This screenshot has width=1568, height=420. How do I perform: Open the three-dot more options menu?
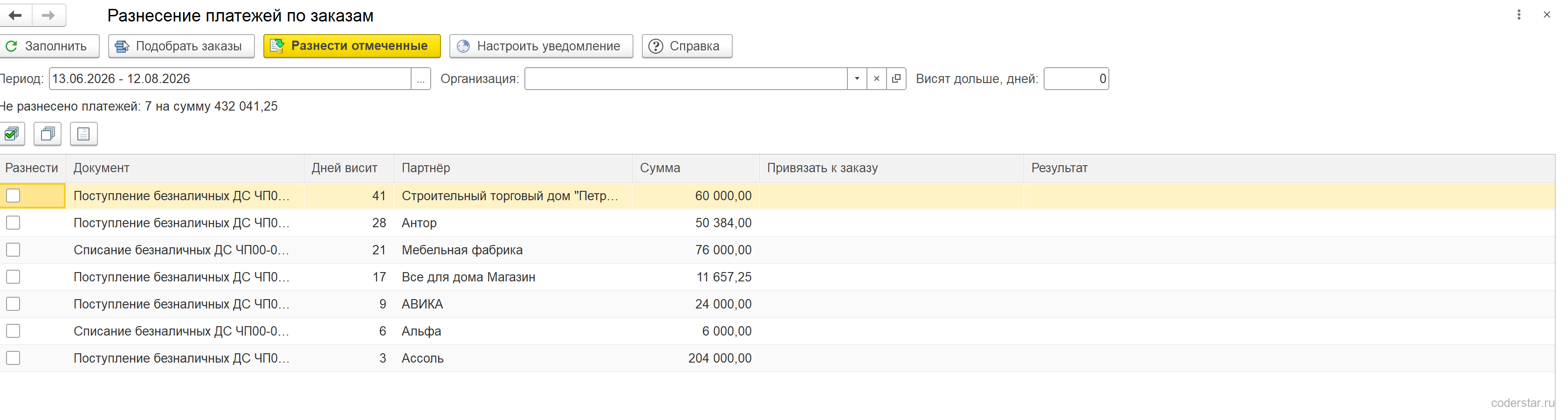point(1519,14)
